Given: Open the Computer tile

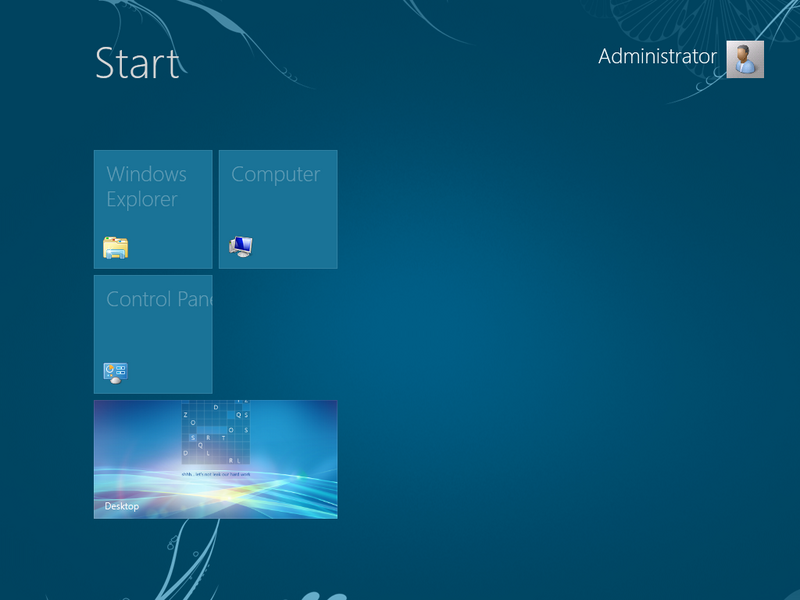Looking at the screenshot, I should tap(278, 209).
